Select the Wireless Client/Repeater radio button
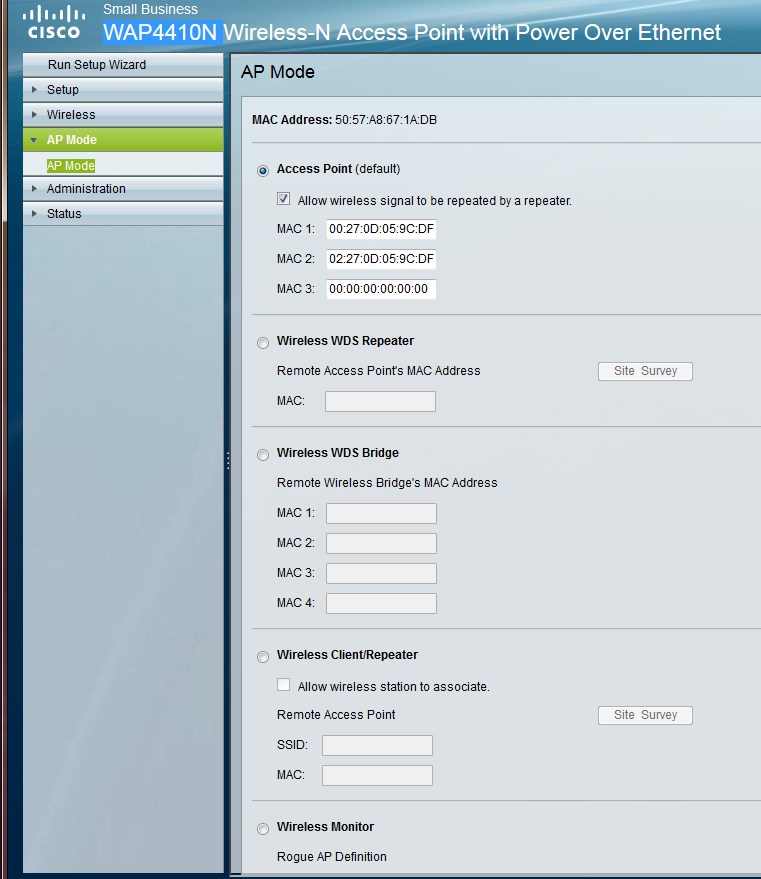 (263, 656)
